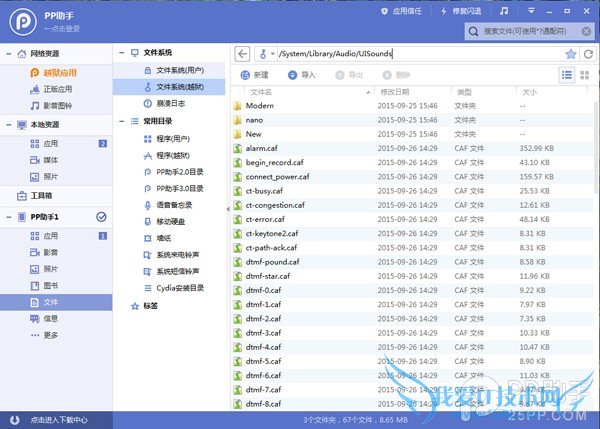Open 标签 bookmarks node
This screenshot has width=600, height=429.
point(144,306)
